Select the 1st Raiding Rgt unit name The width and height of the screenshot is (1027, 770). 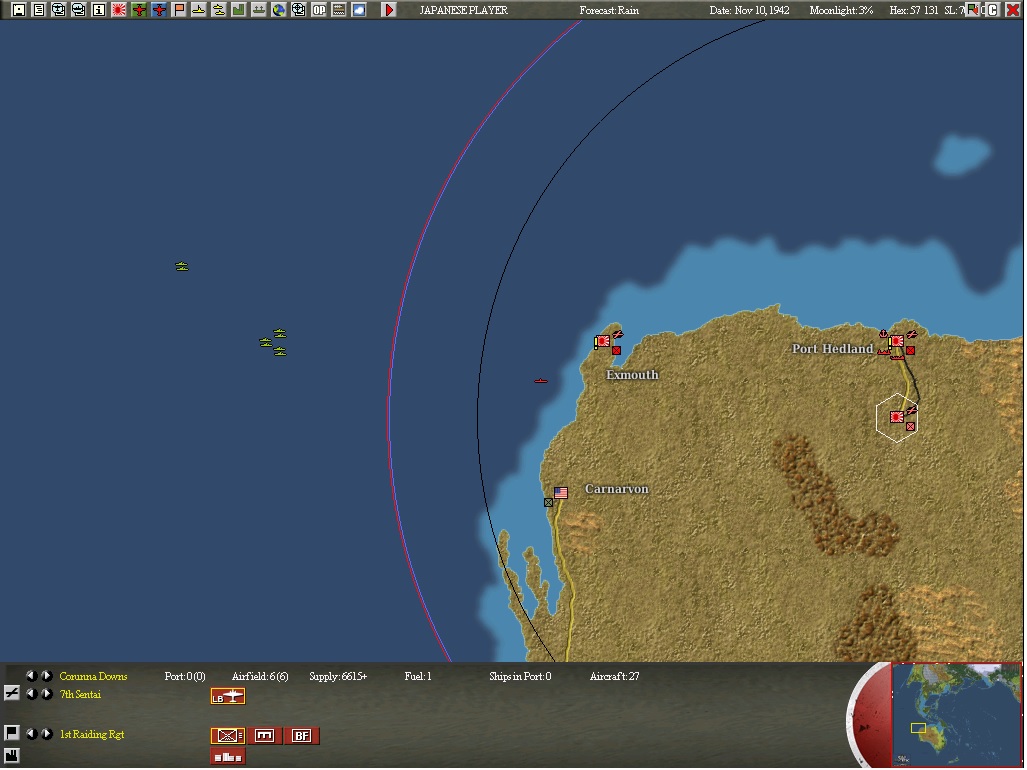[90, 733]
